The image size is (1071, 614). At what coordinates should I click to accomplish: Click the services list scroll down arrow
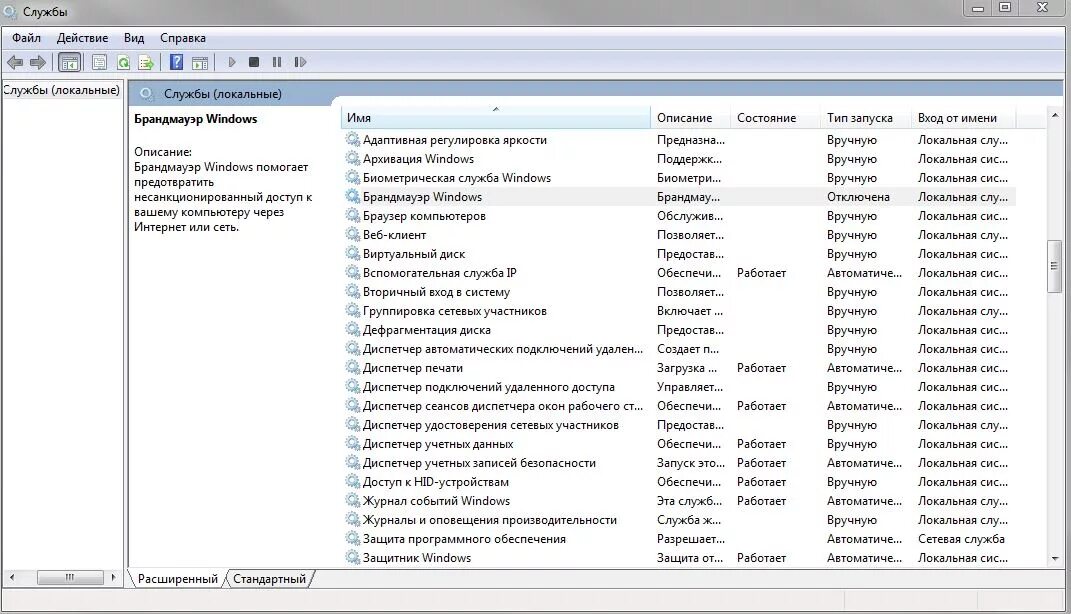click(1055, 559)
